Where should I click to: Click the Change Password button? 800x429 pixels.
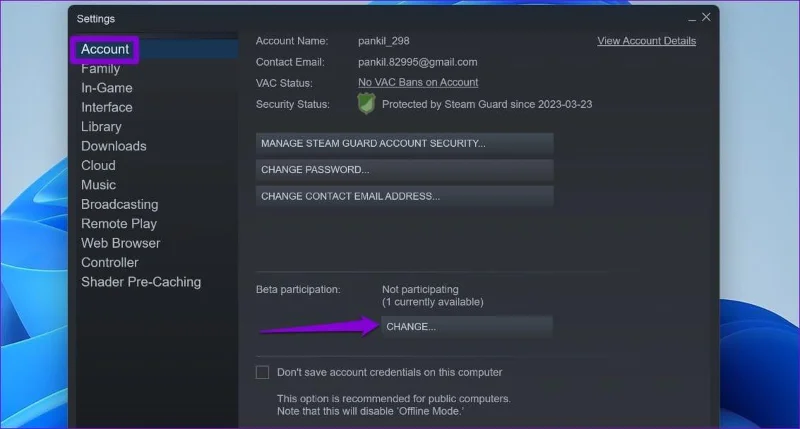point(405,170)
